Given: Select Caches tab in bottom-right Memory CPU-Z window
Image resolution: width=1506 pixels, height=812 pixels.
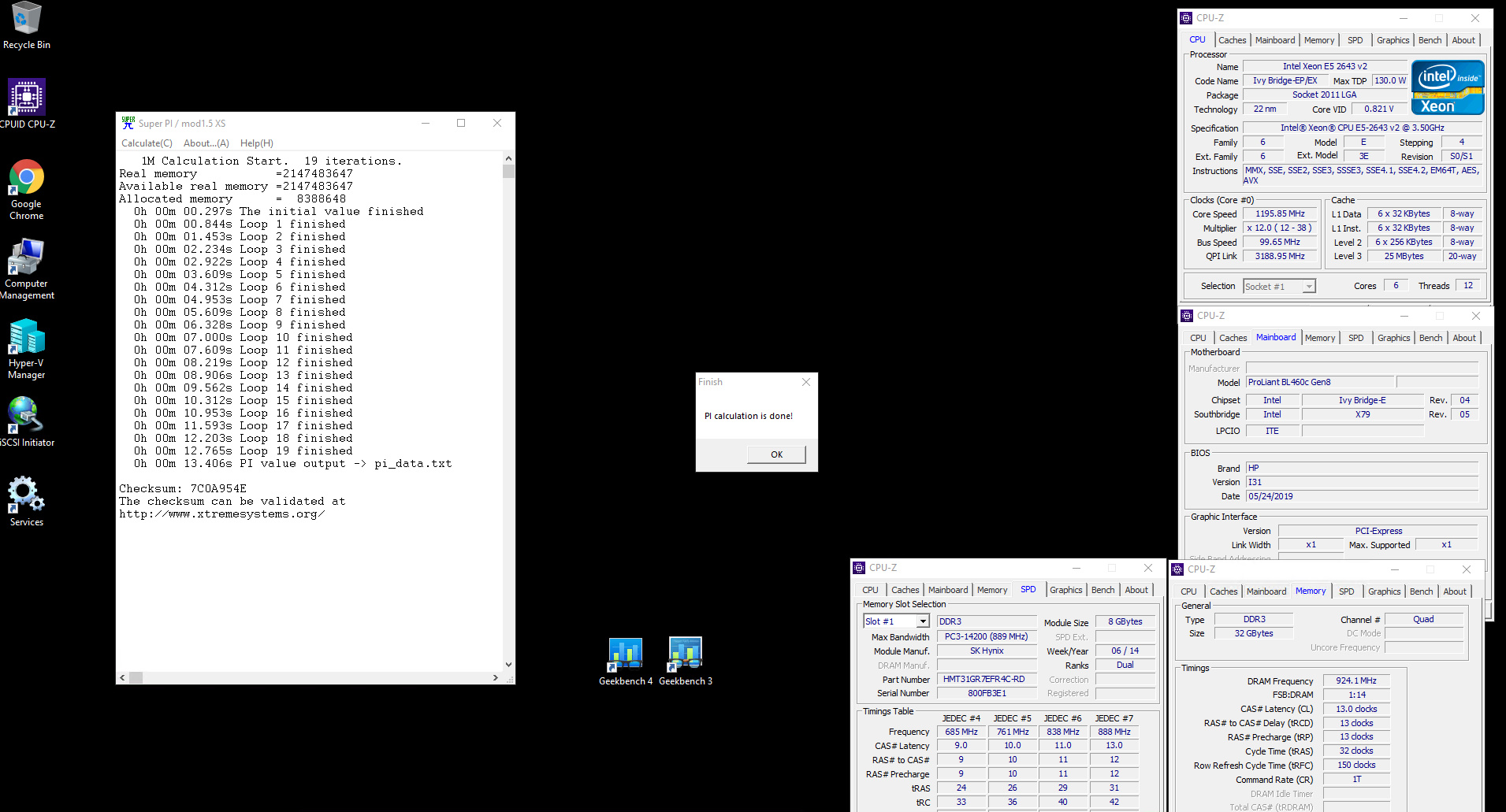Looking at the screenshot, I should [1223, 591].
